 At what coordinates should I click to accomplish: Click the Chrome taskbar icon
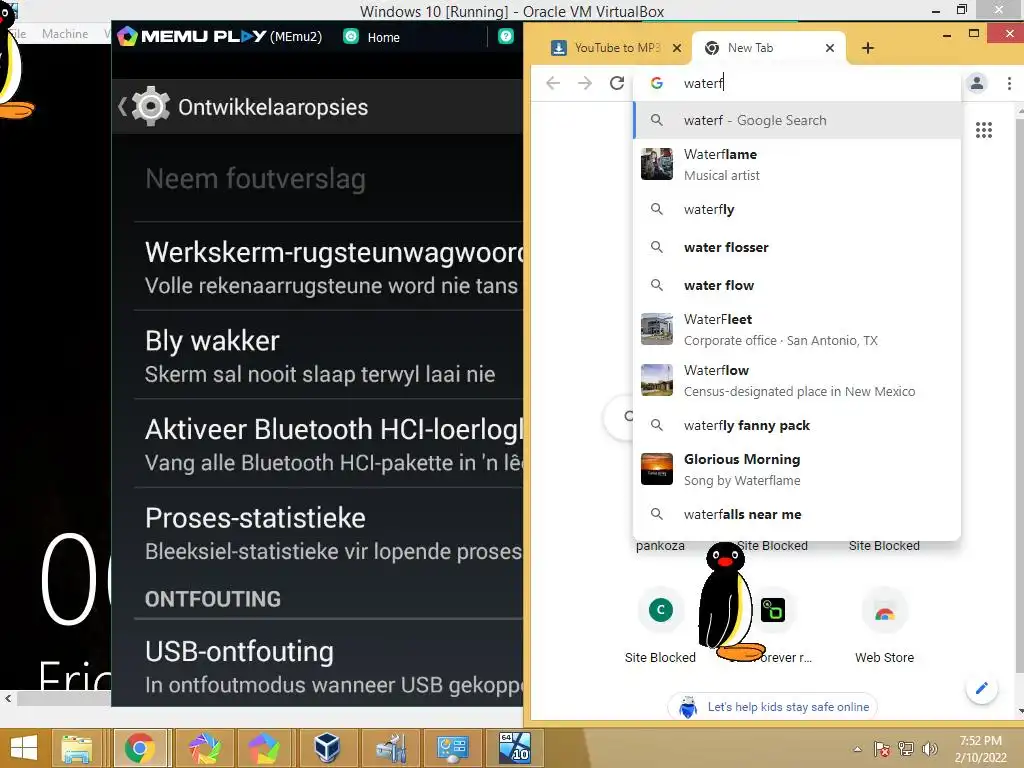click(140, 748)
